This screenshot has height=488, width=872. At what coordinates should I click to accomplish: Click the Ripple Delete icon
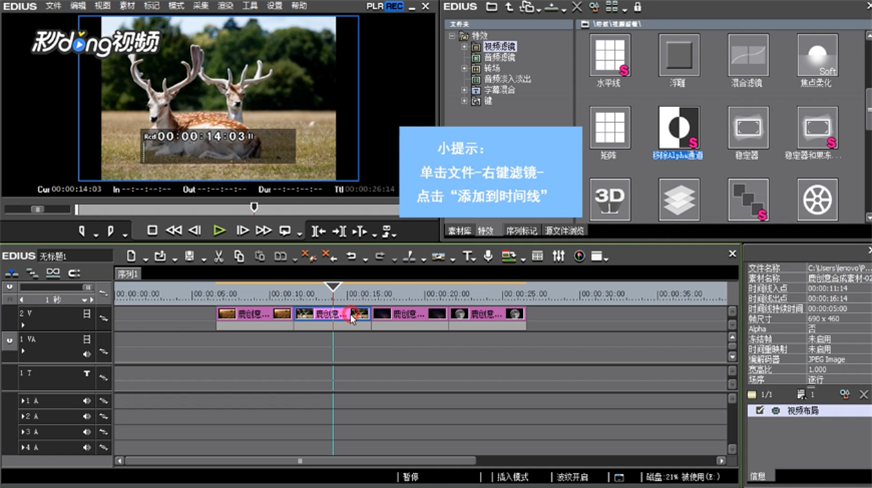tap(329, 256)
